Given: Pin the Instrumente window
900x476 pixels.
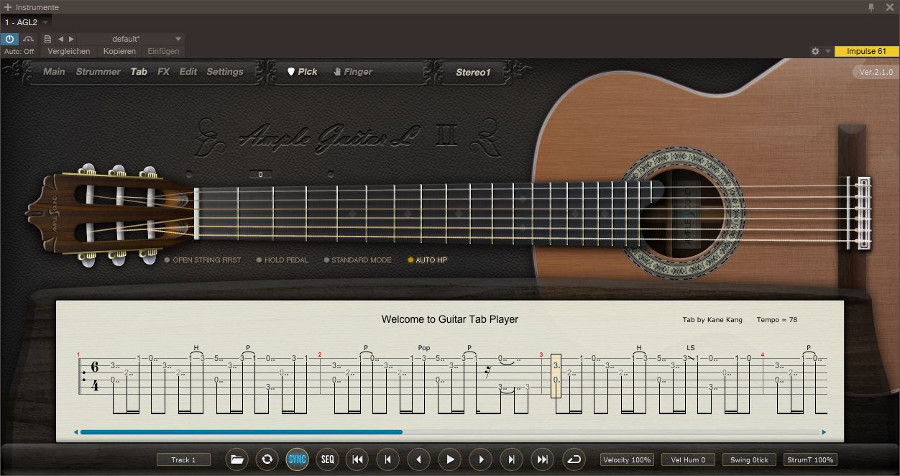Looking at the screenshot, I should pyautogui.click(x=871, y=7).
